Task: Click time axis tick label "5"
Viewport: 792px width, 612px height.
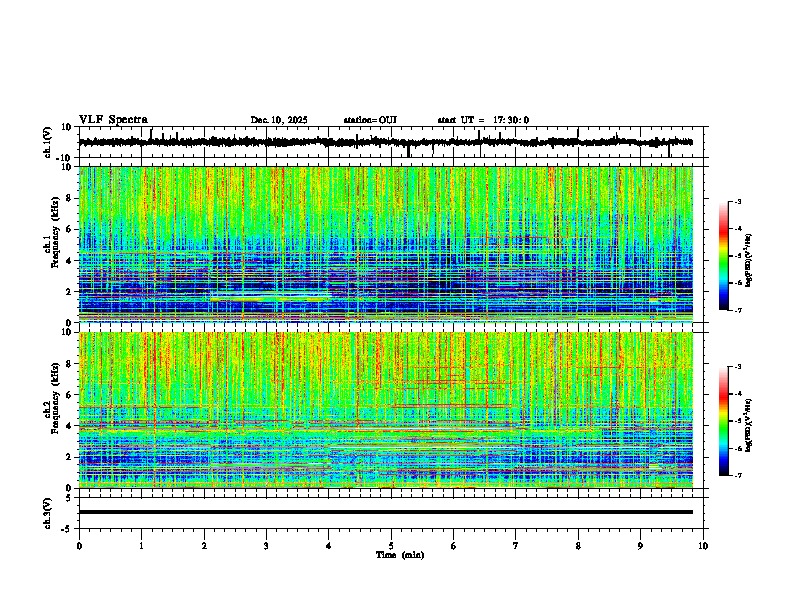Action: pos(391,546)
